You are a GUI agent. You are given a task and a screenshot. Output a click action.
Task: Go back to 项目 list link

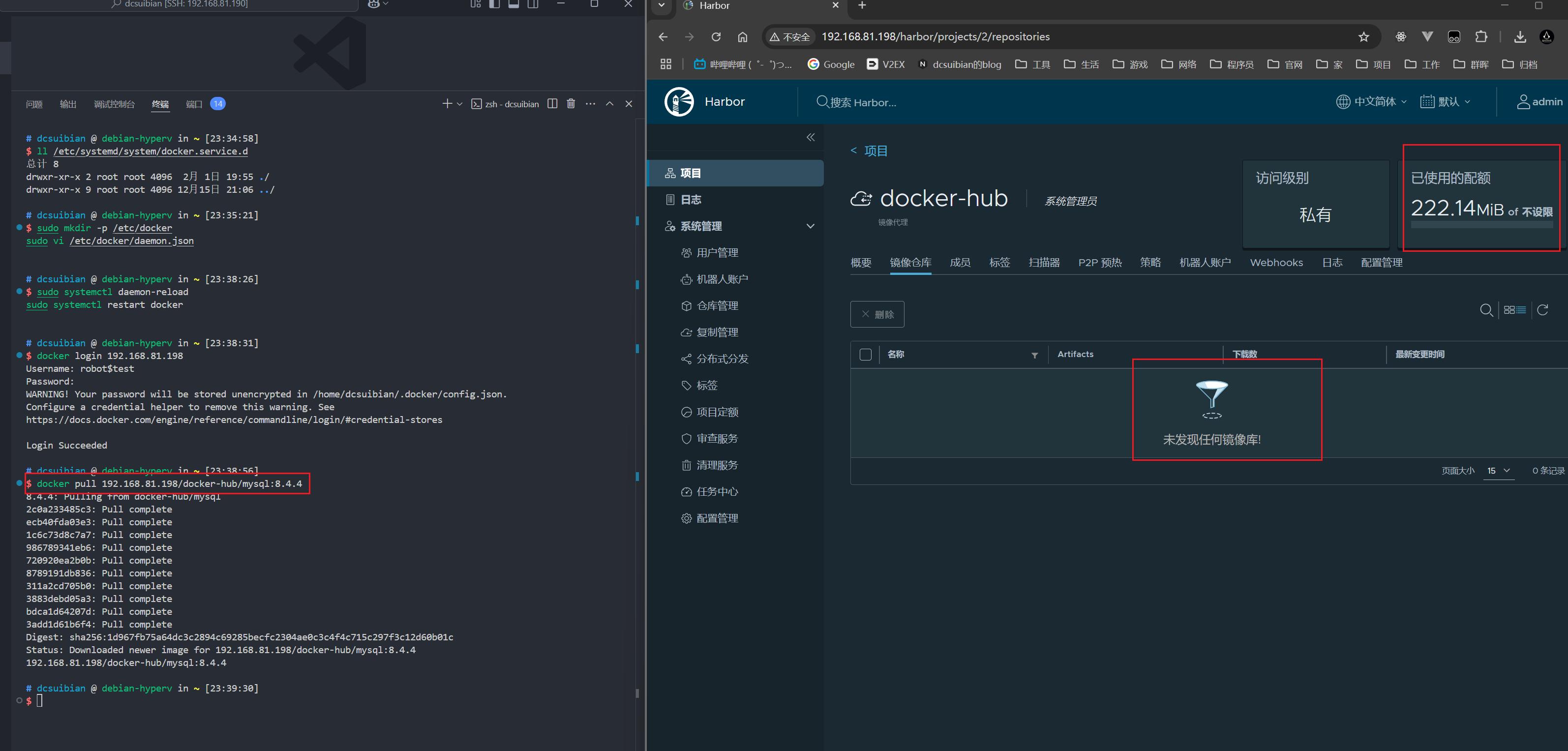tap(869, 151)
